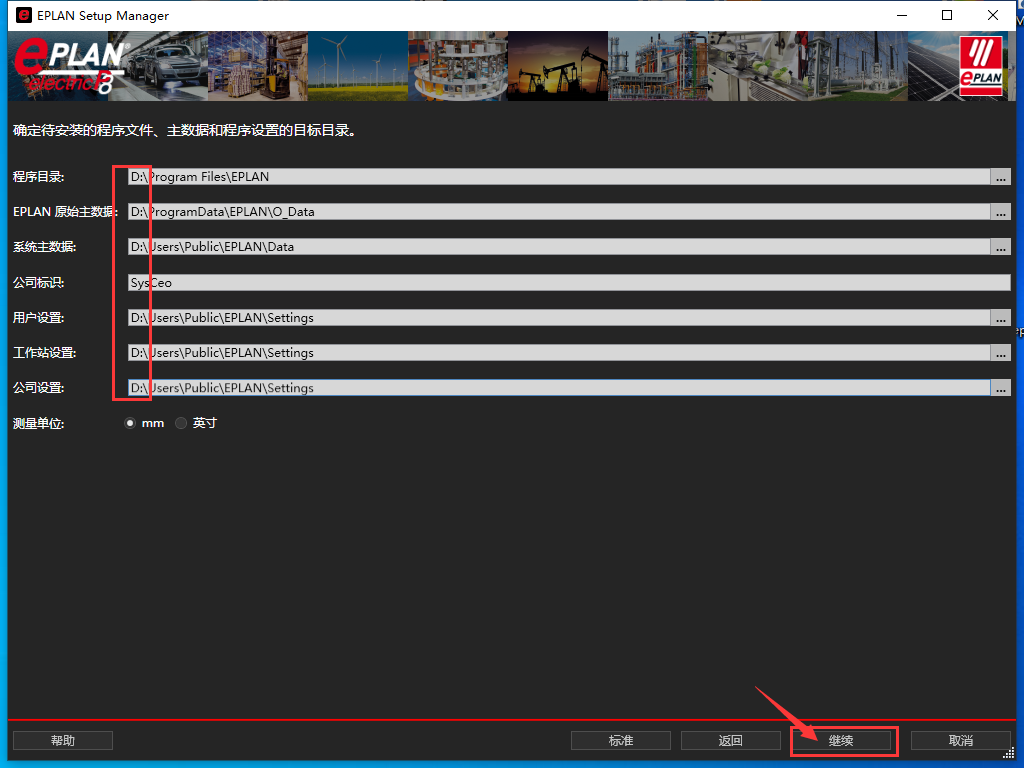The image size is (1024, 768).
Task: Click browse button for 程序目录 path
Action: click(1000, 177)
